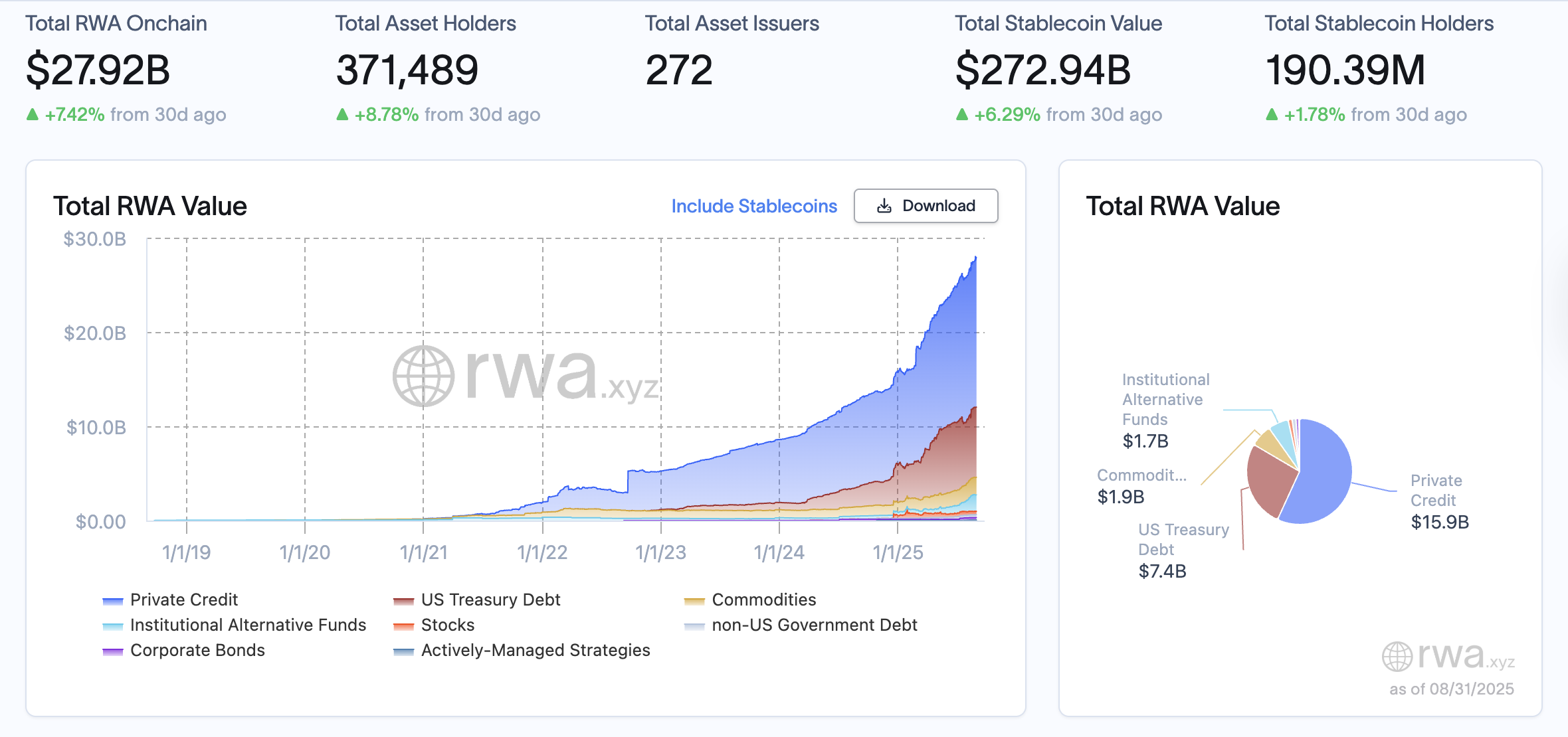Toggle the US Treasury Debt legend entry
This screenshot has height=737, width=1568.
[x=490, y=600]
